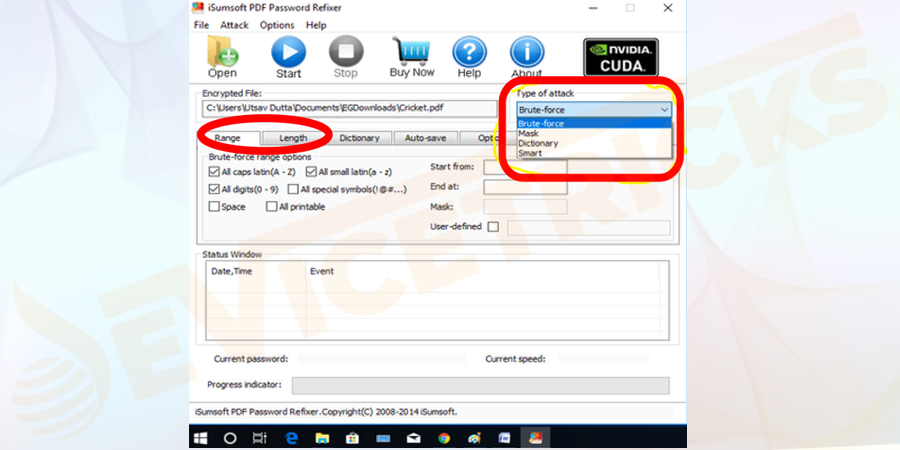Screen dimensions: 900x450
Task: Launch Google Chrome from the taskbar
Action: [444, 439]
